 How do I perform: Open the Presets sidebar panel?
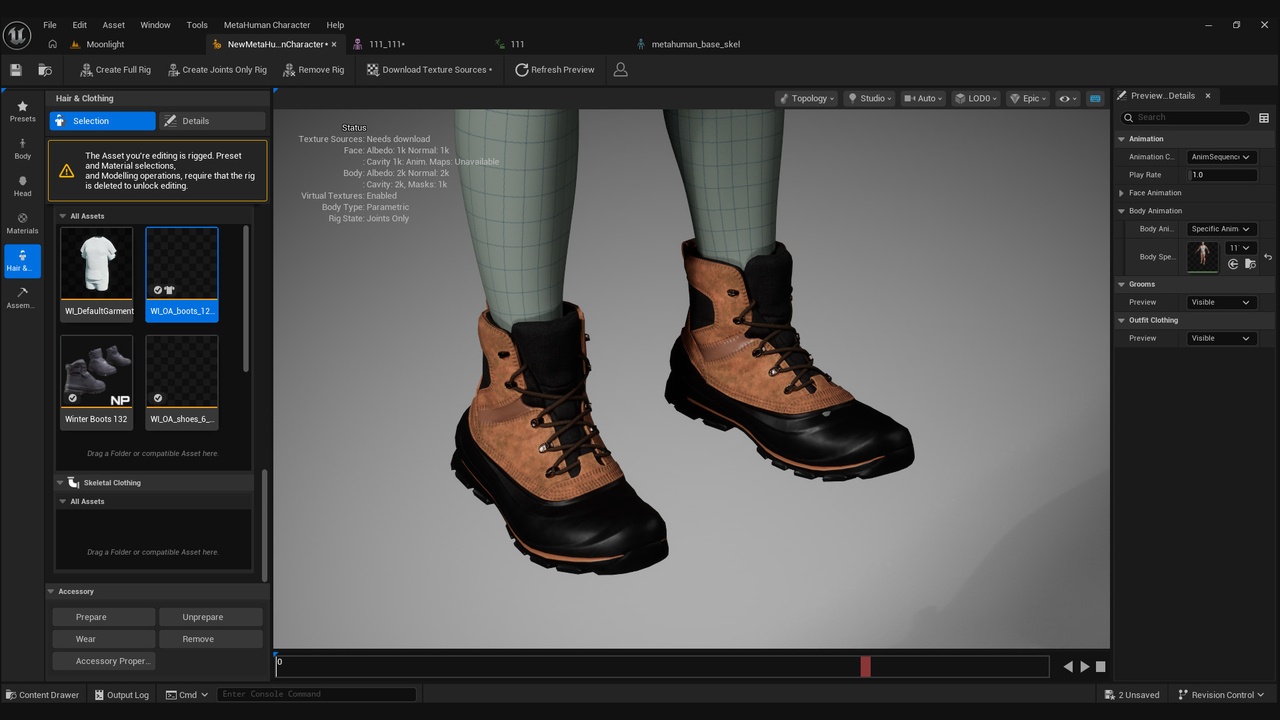(22, 112)
